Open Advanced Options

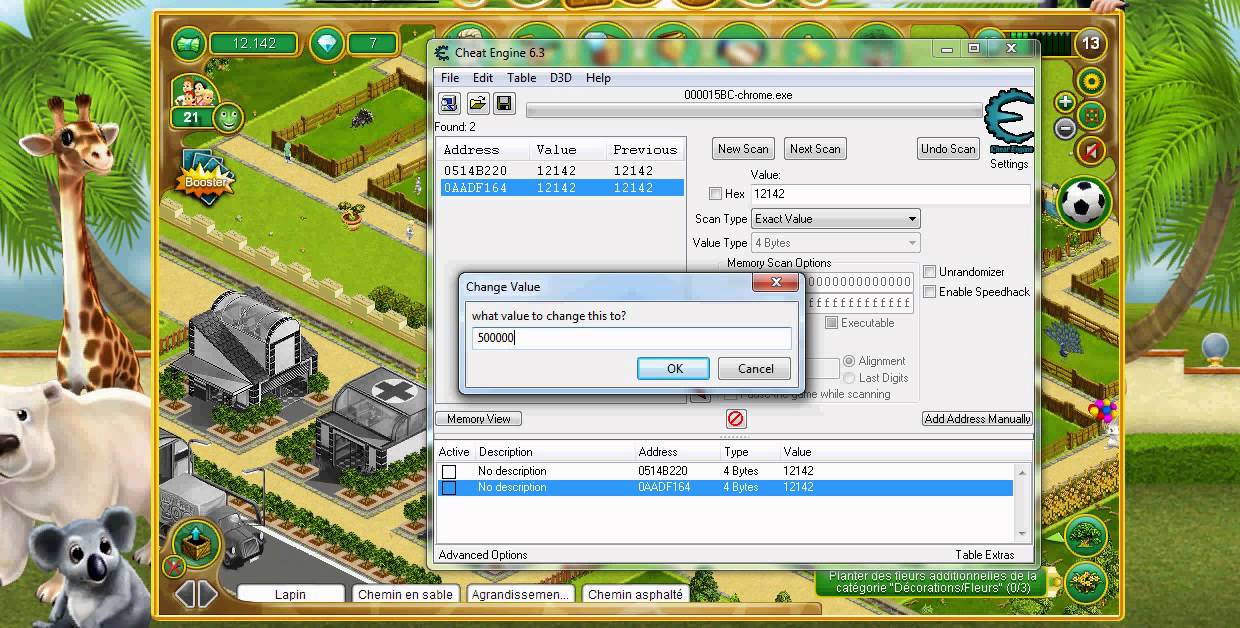pyautogui.click(x=483, y=555)
